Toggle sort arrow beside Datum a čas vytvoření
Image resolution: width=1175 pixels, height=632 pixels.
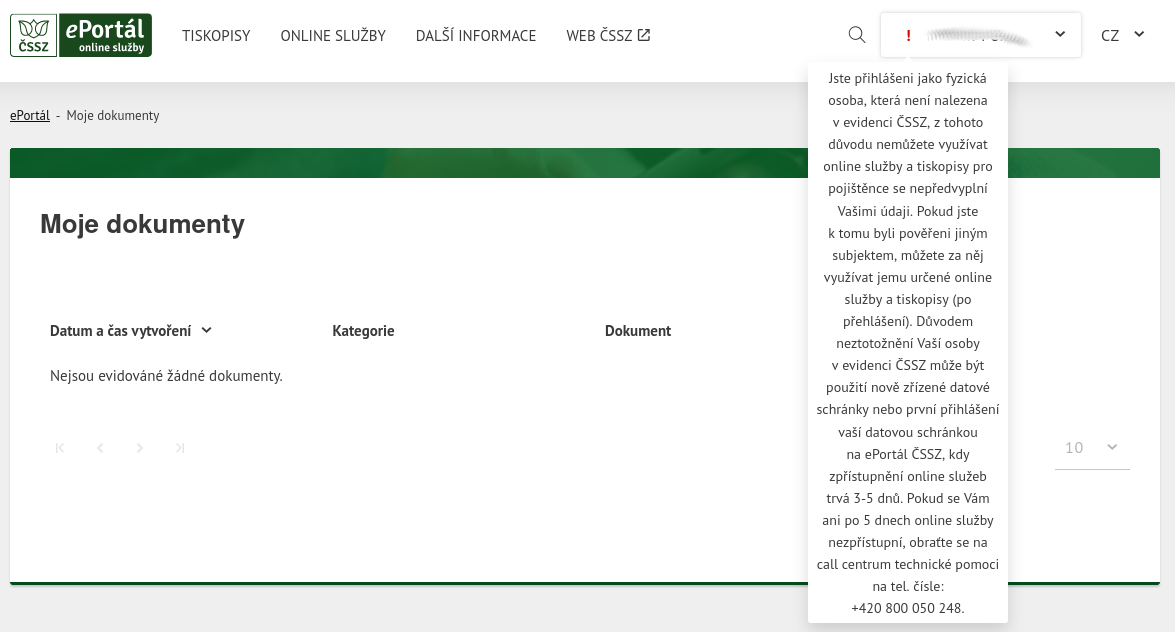tap(207, 330)
